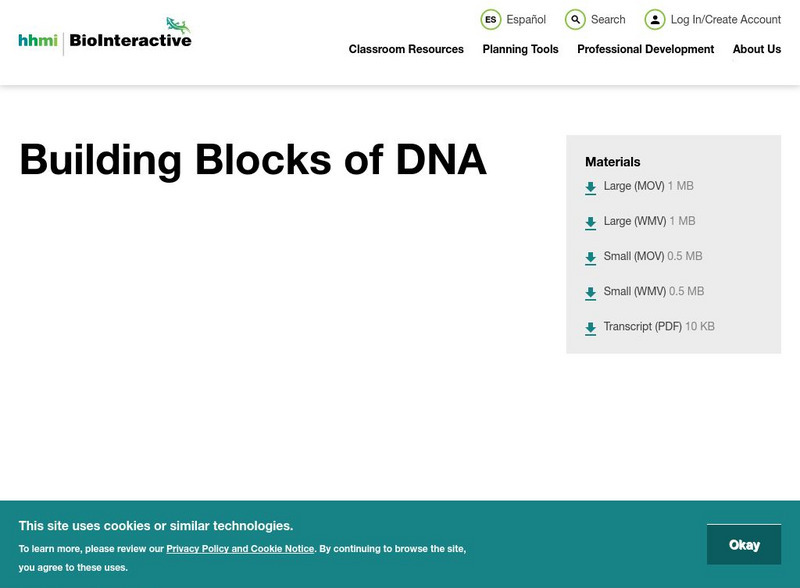Click the download icon for Small (MOV)
This screenshot has width=800, height=588.
point(590,256)
